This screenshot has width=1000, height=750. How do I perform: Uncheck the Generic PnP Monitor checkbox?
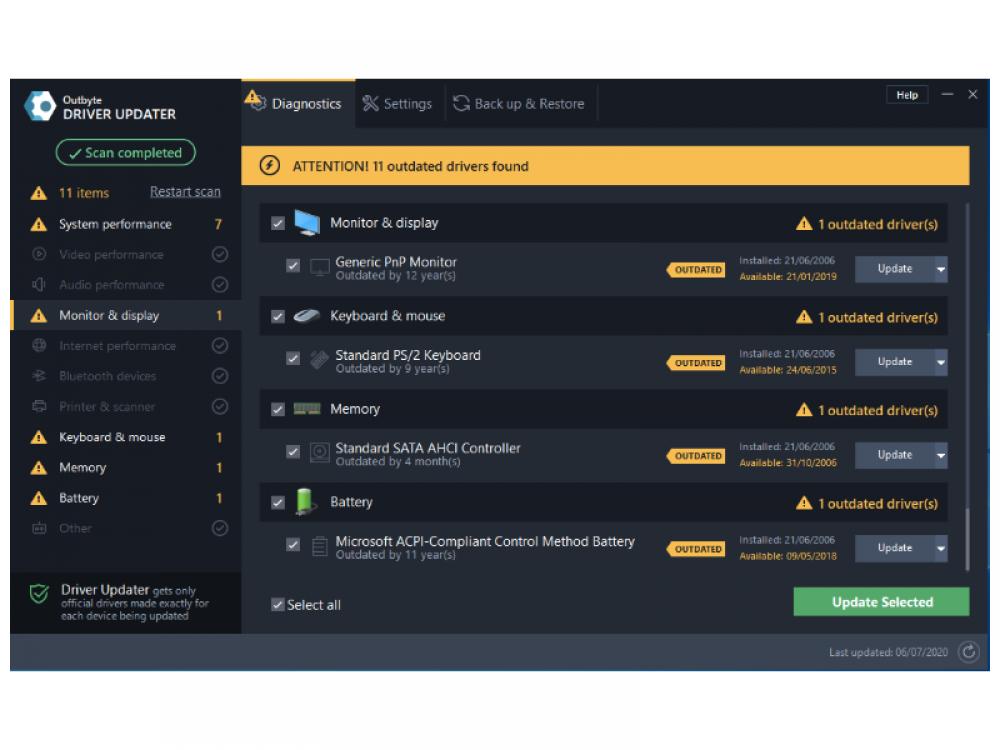pos(293,266)
